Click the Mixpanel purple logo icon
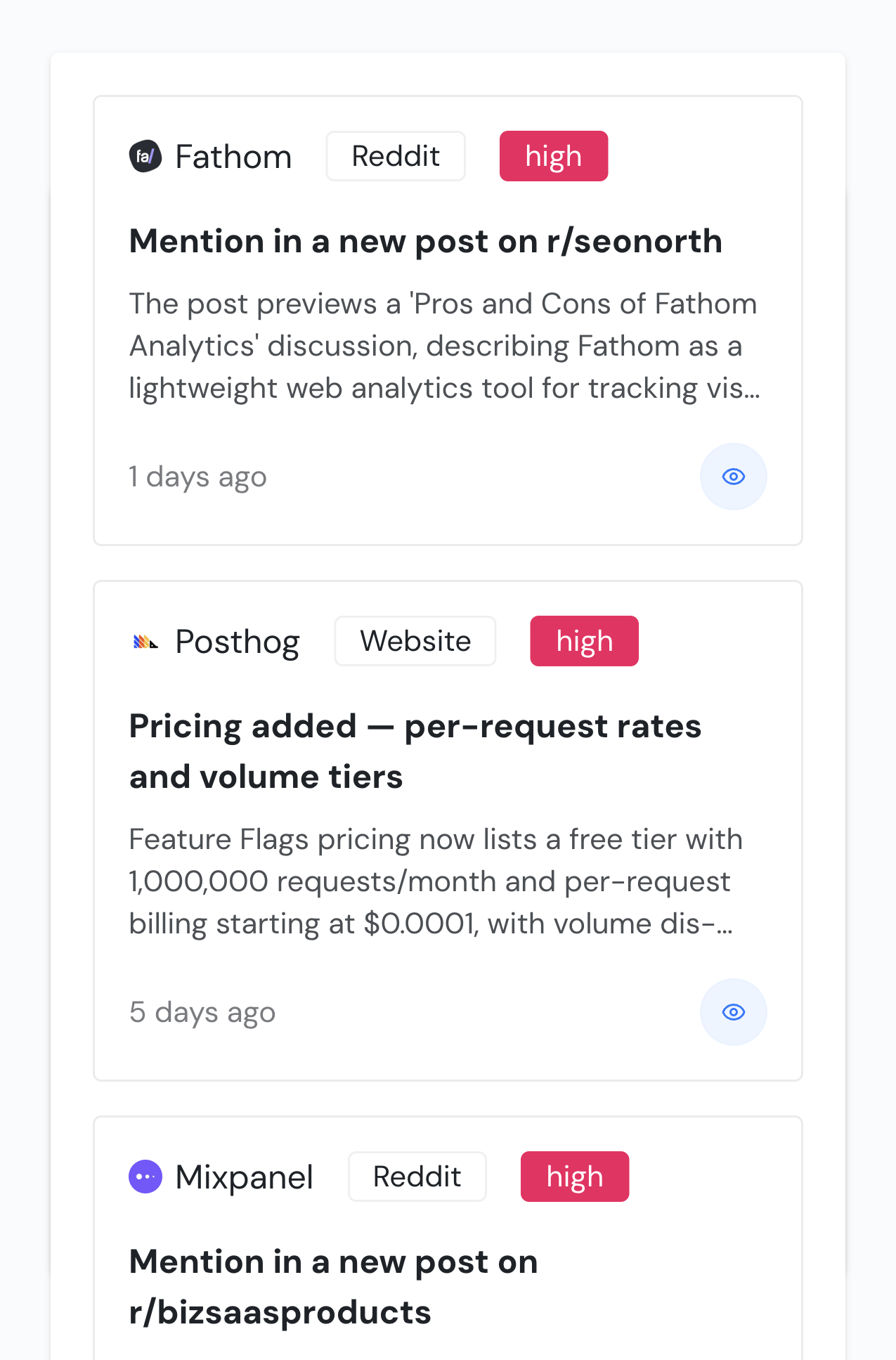This screenshot has width=896, height=1360. pos(145,1177)
